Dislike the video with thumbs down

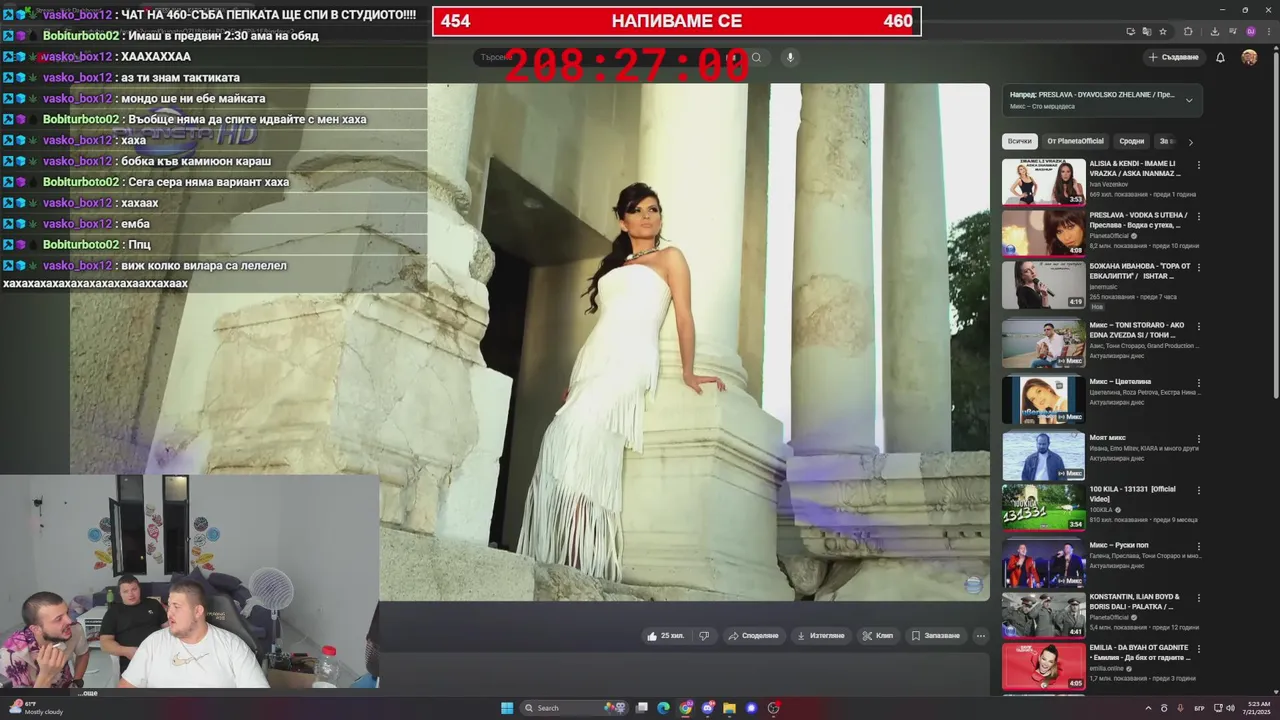(704, 635)
